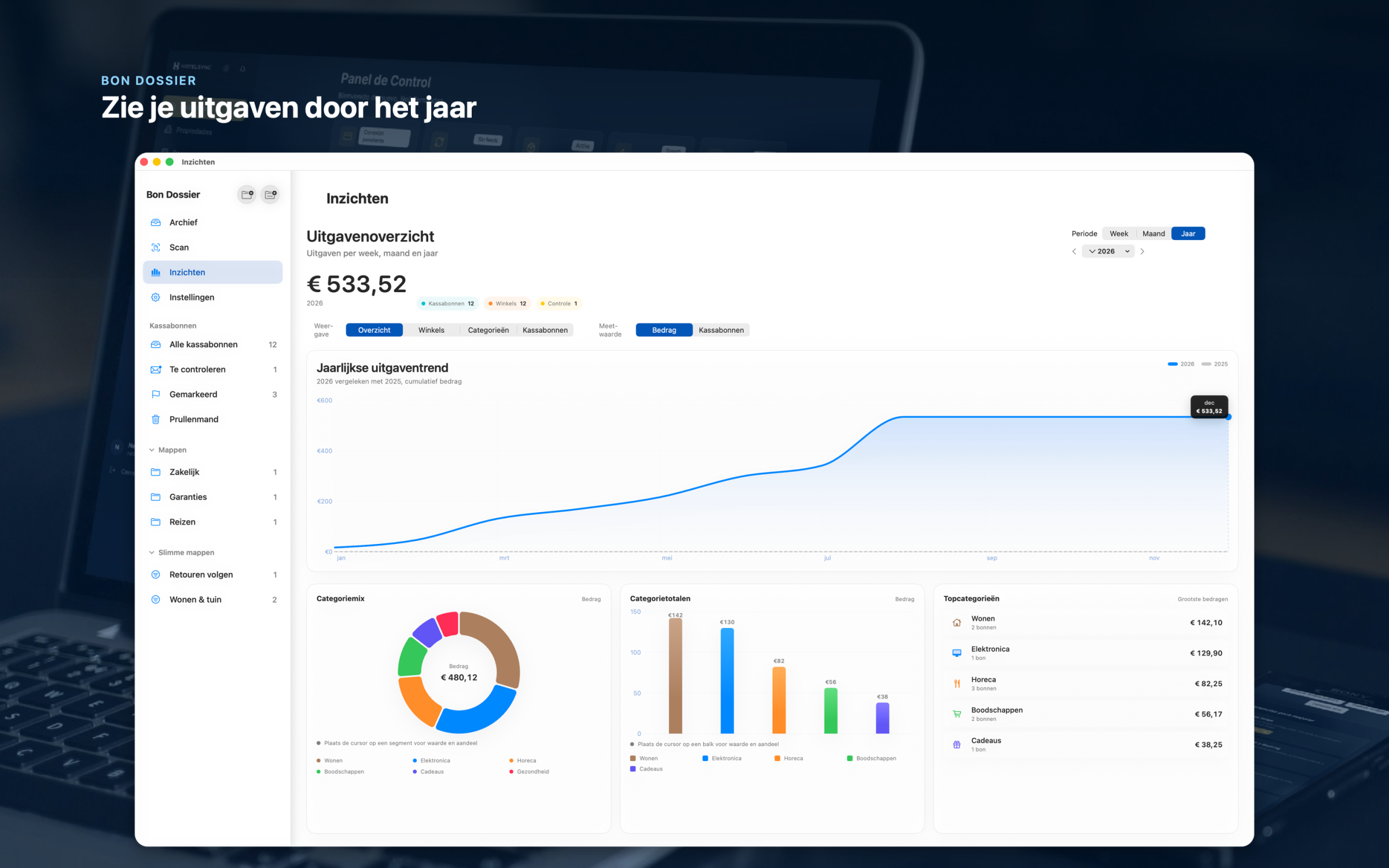Click the fork and knife Horeca icon

pos(957,683)
